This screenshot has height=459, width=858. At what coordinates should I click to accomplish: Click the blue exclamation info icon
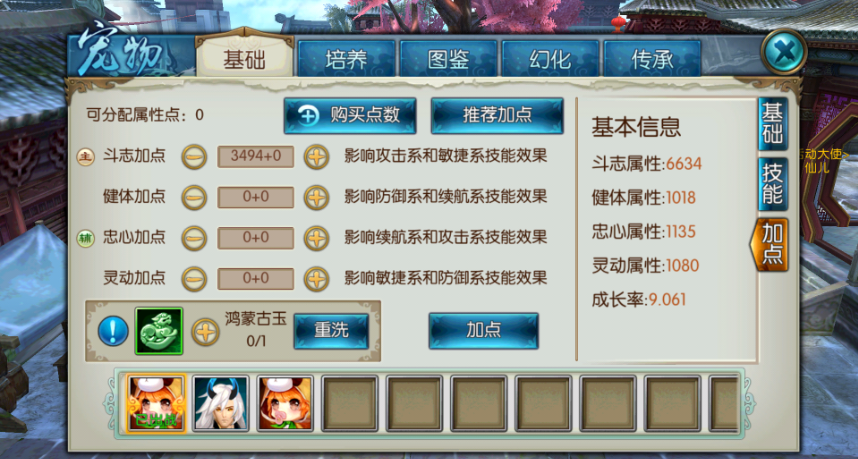tap(113, 331)
